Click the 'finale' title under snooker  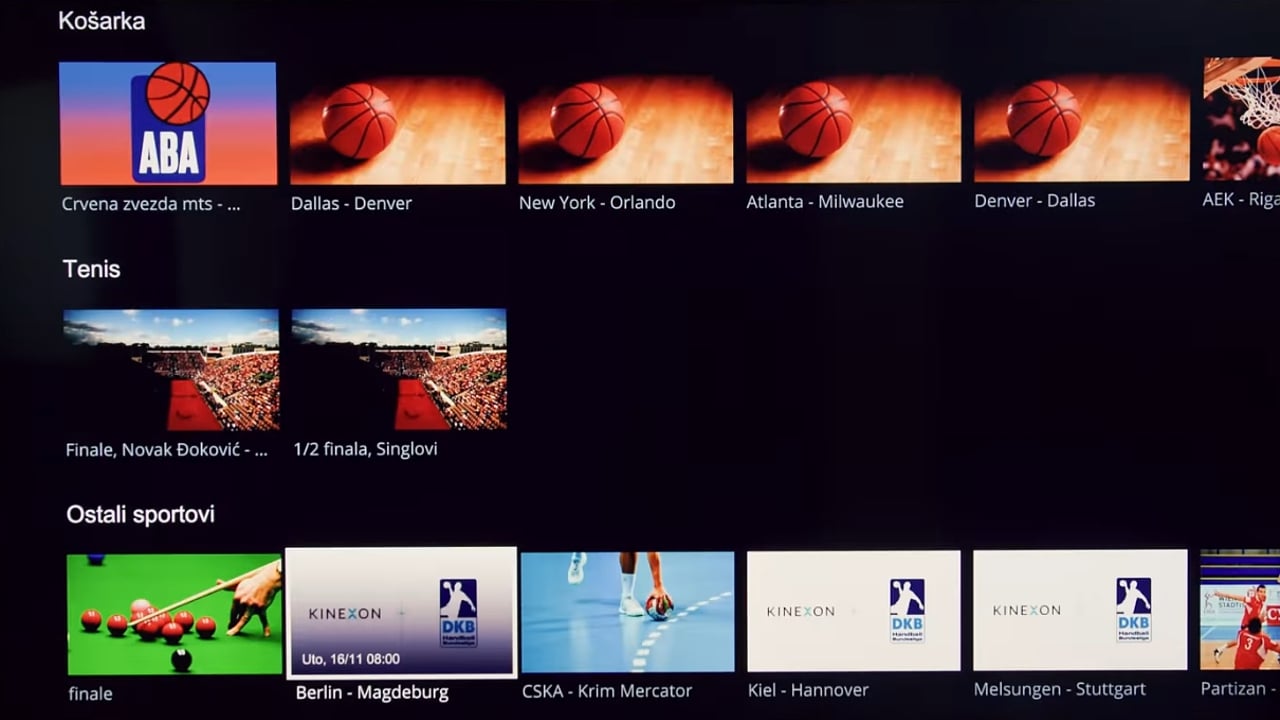pos(90,693)
